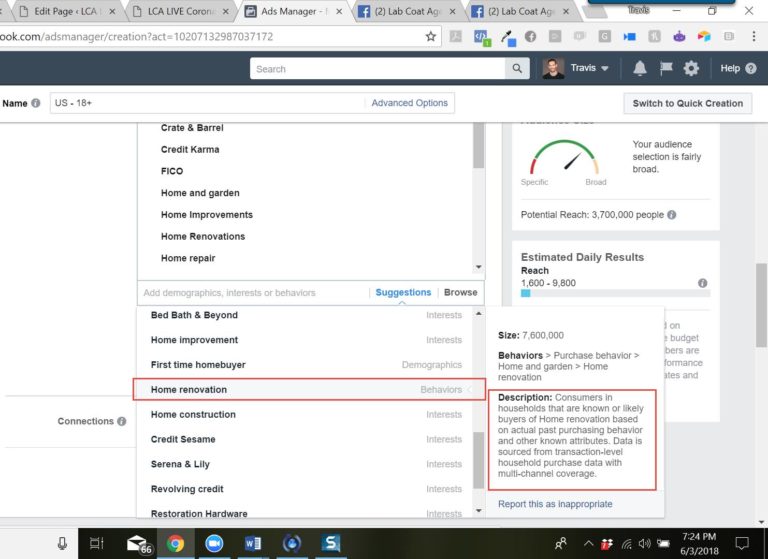This screenshot has width=768, height=559.
Task: Click info icon beside Potential Reach
Action: [672, 215]
